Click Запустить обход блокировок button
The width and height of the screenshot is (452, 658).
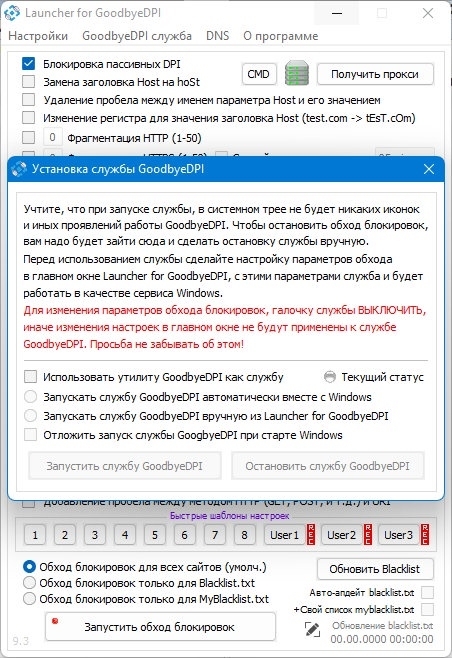point(160,627)
